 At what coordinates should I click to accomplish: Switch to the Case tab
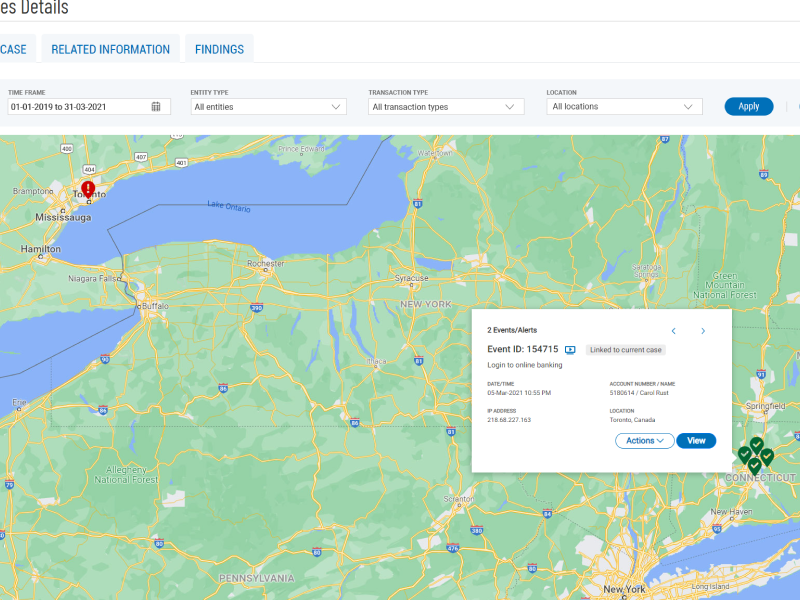point(14,49)
